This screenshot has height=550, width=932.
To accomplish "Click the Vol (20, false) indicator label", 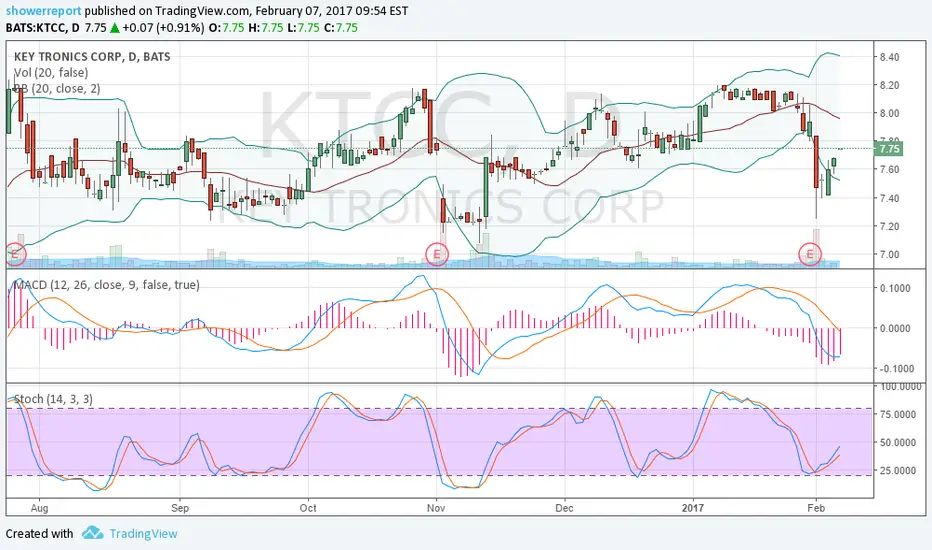I will coord(51,73).
